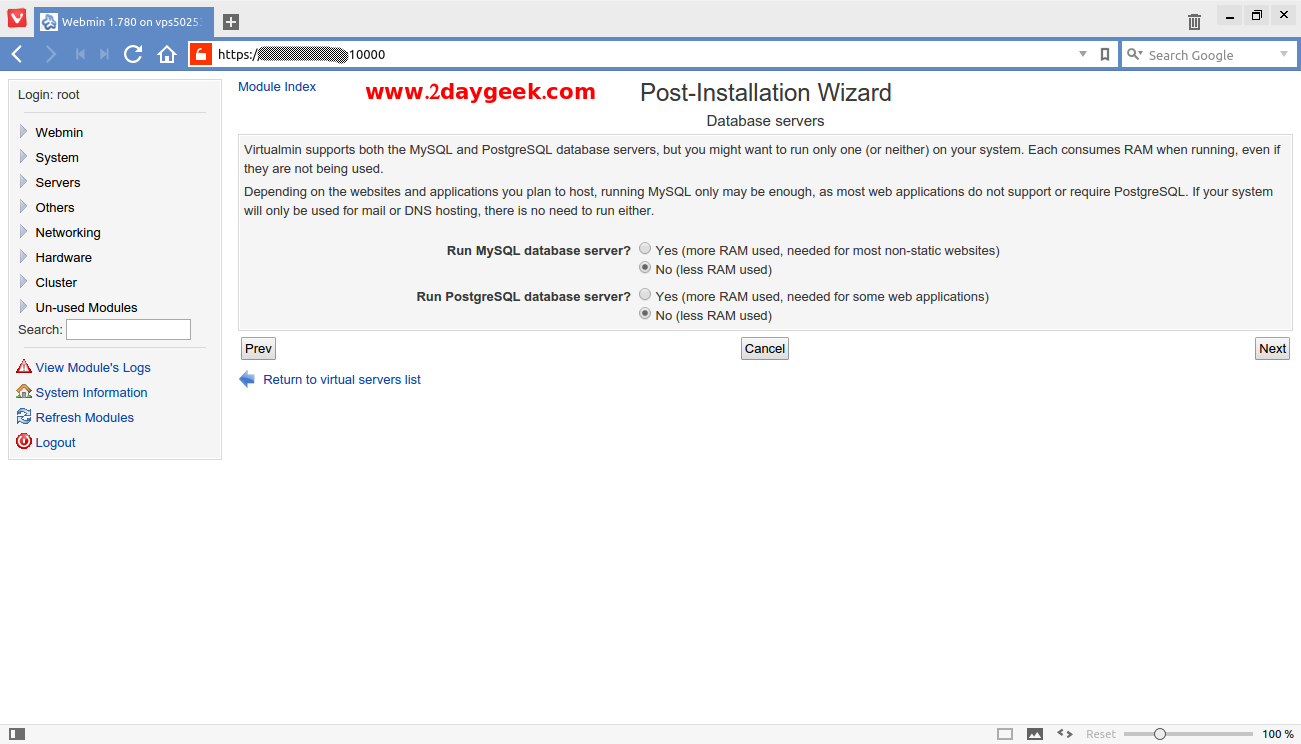Screen dimensions: 1301x744
Task: Click the Vivaldi browser logo icon
Action: click(x=17, y=18)
